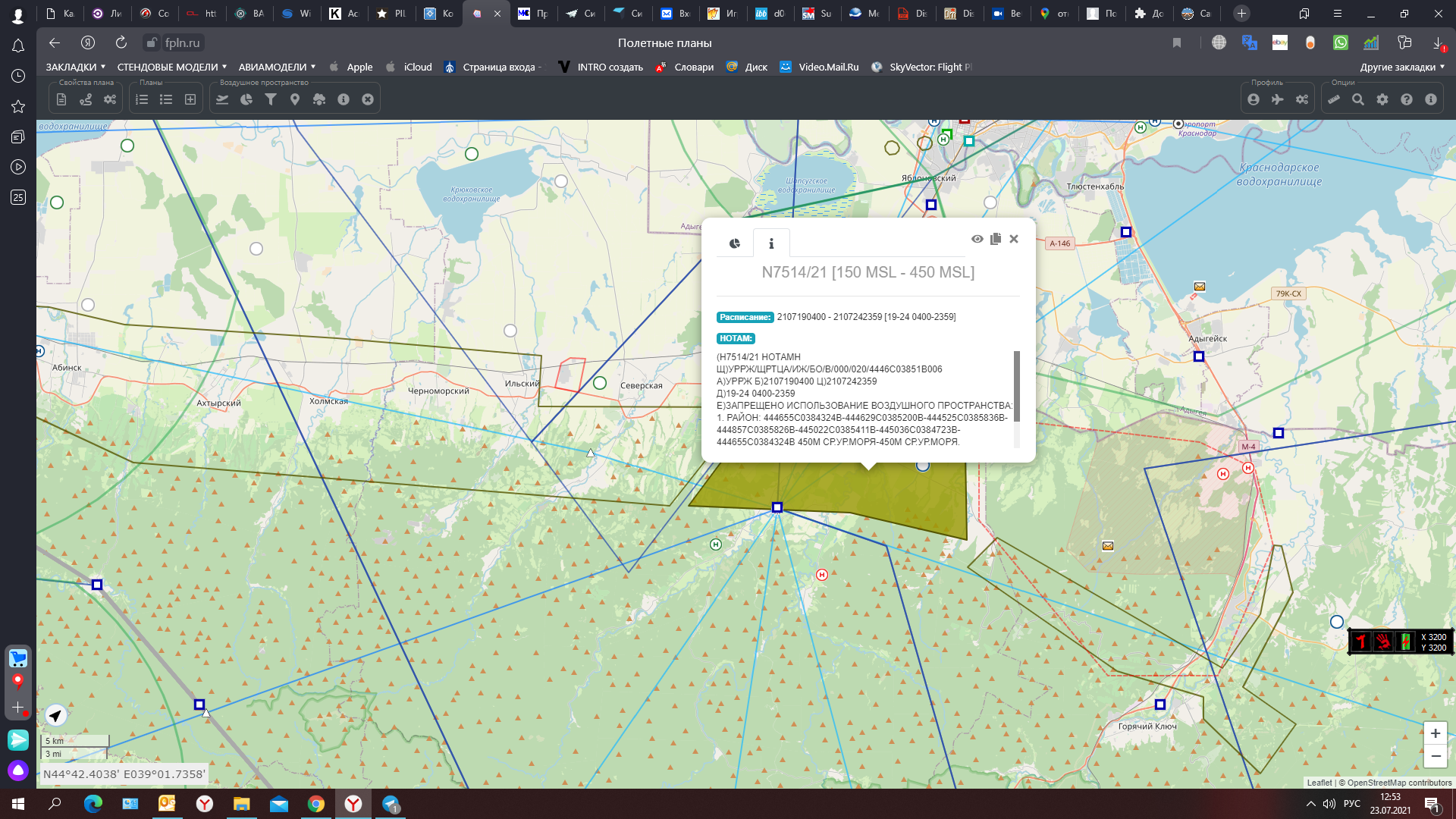1456x819 pixels.
Task: Click the NOTAM text scrollbar
Action: 1017,386
